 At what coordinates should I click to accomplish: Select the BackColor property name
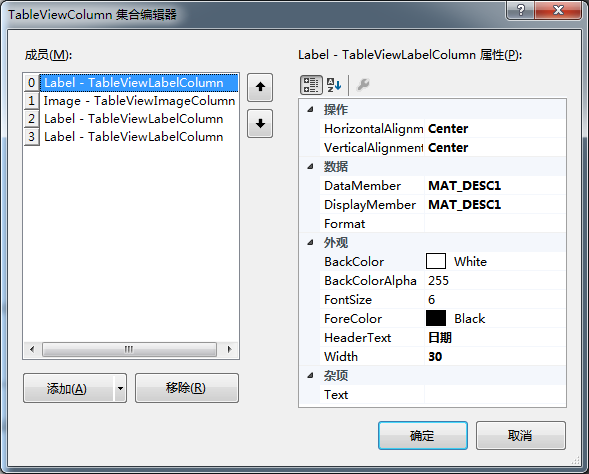point(354,261)
